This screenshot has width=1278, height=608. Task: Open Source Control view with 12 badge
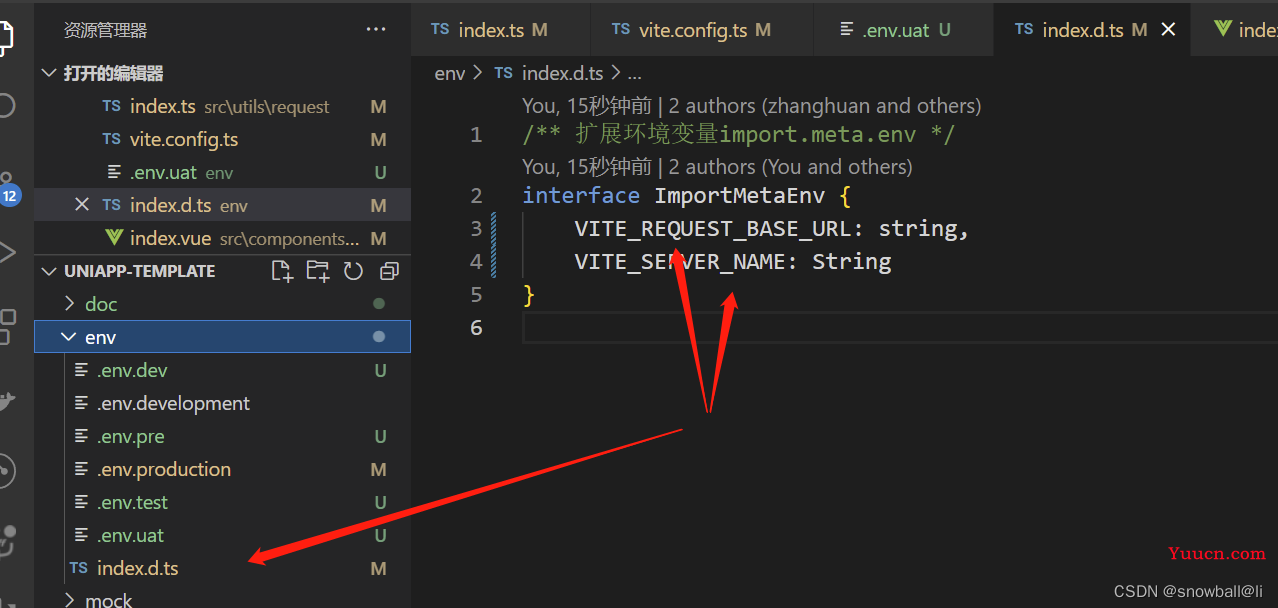(x=9, y=189)
